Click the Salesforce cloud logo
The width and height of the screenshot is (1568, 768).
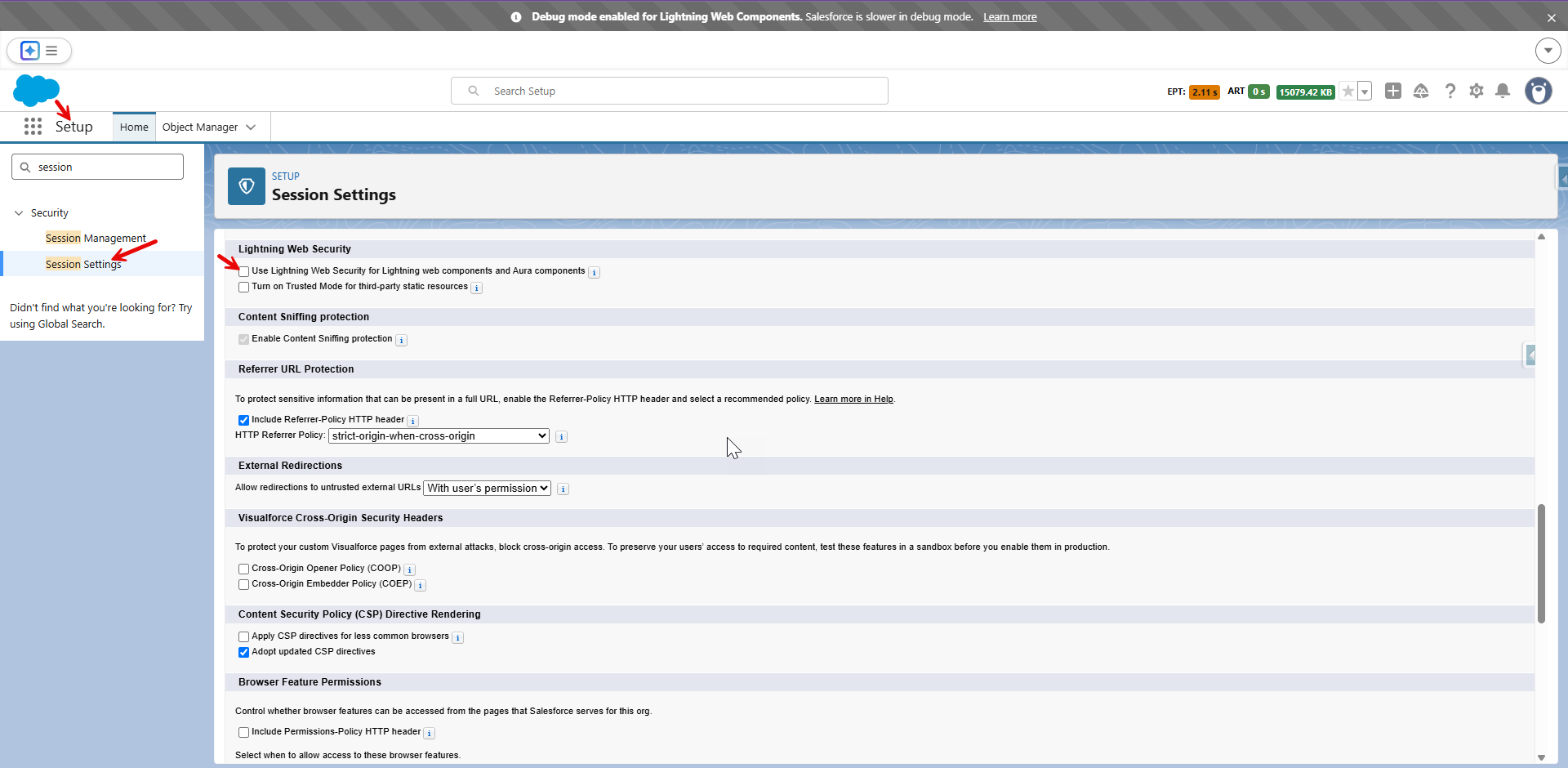click(x=36, y=90)
